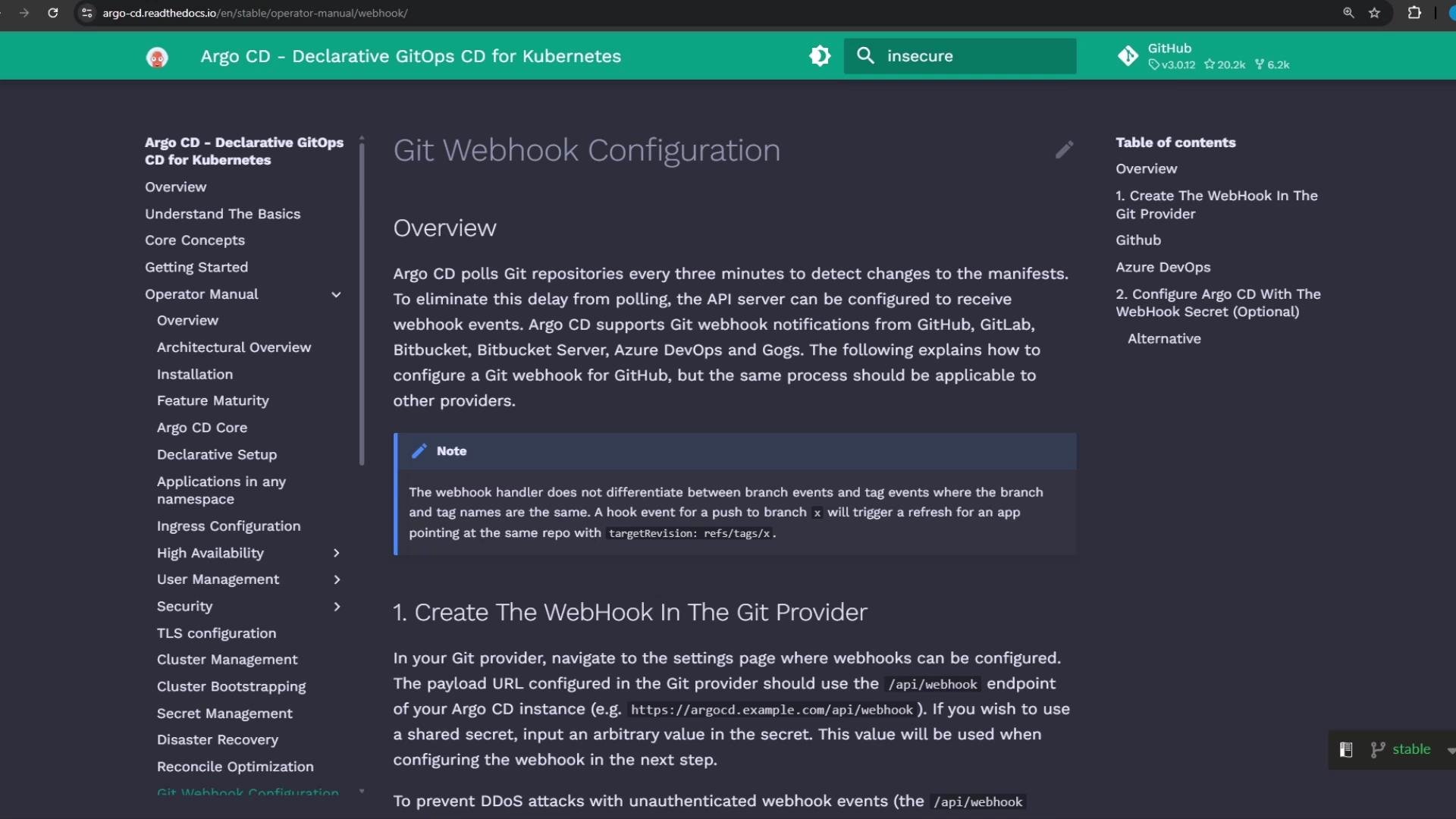The image size is (1456, 819).
Task: Click the 'Argo CD - Declarative GitOps' sidebar heading
Action: coord(243,151)
